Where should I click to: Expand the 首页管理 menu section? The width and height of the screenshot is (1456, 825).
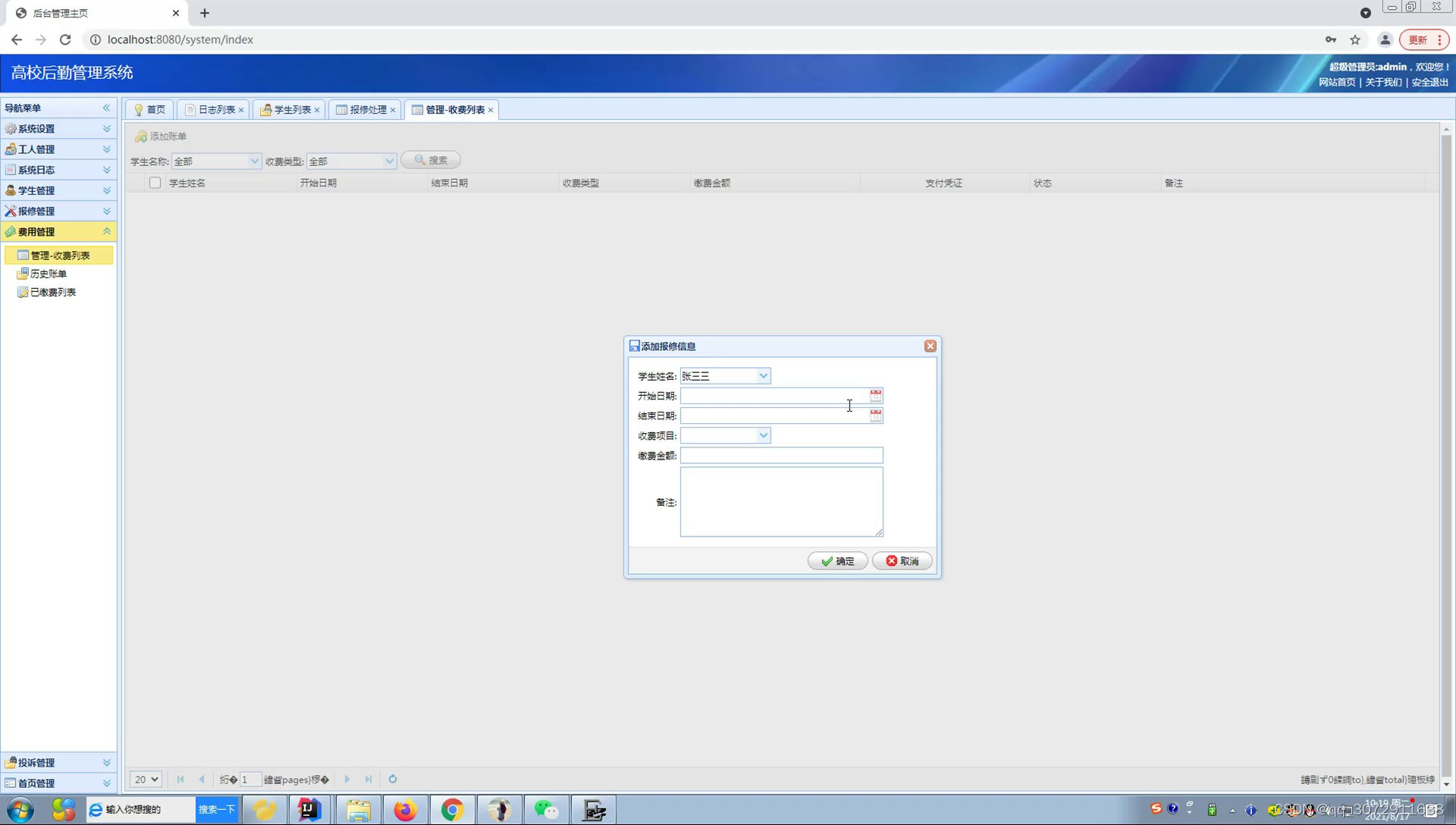(58, 783)
